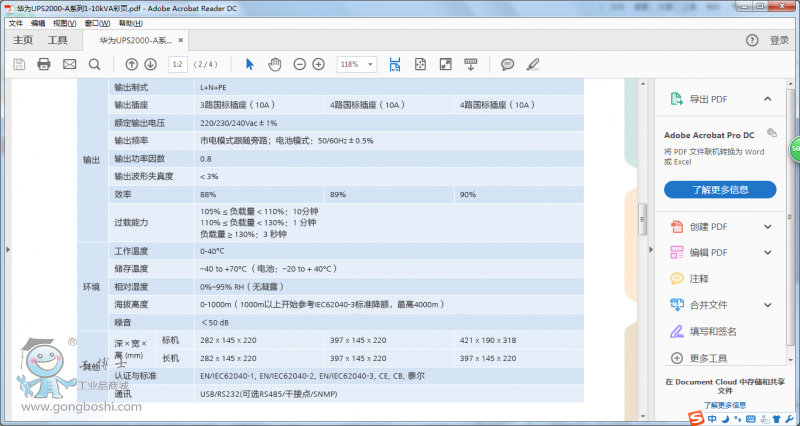Viewport: 800px width, 426px height.
Task: Zoom out with minus icon
Action: point(300,64)
